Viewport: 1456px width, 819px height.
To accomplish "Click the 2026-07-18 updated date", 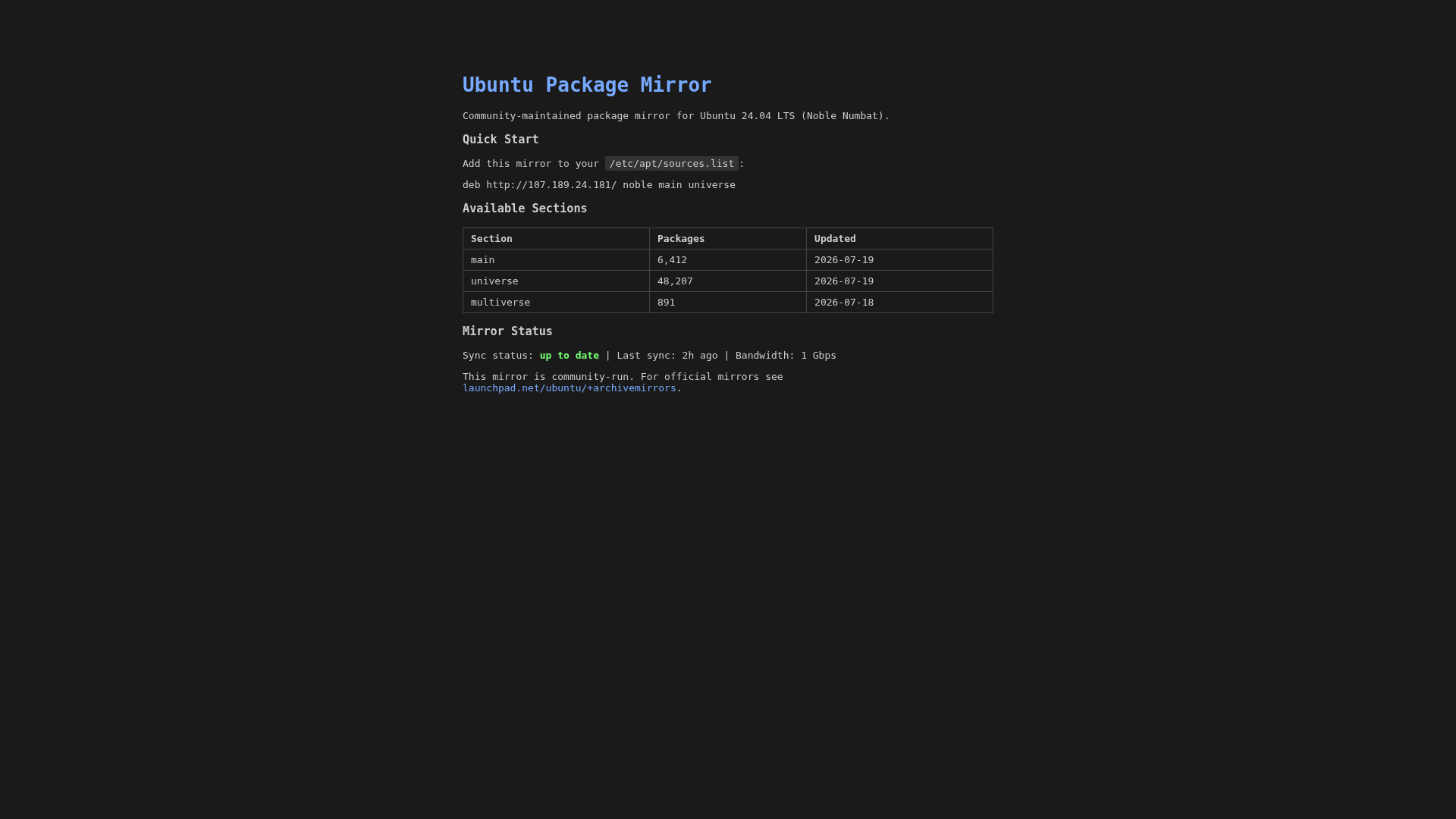I will (844, 303).
